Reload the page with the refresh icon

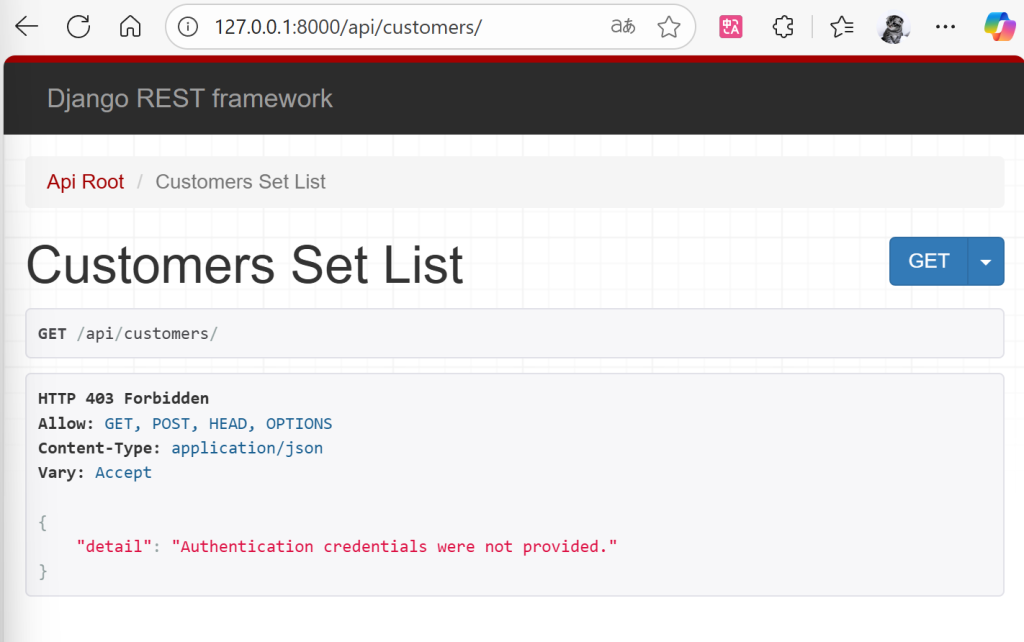pos(78,27)
